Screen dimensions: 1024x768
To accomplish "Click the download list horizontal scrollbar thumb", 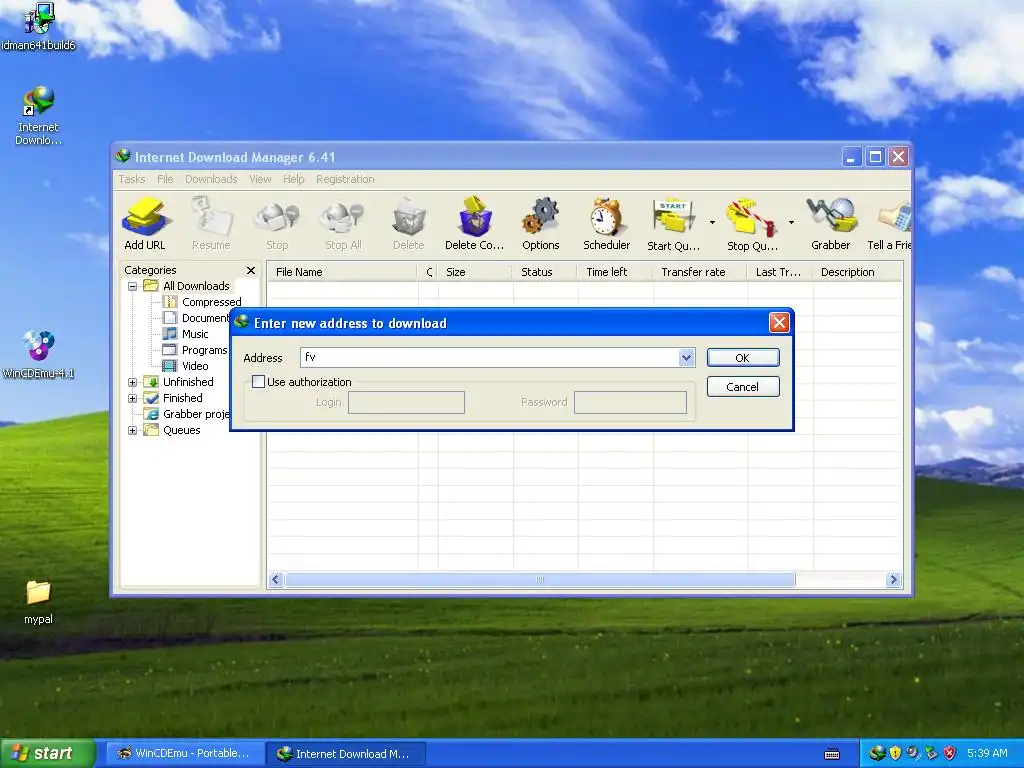I will click(x=540, y=579).
